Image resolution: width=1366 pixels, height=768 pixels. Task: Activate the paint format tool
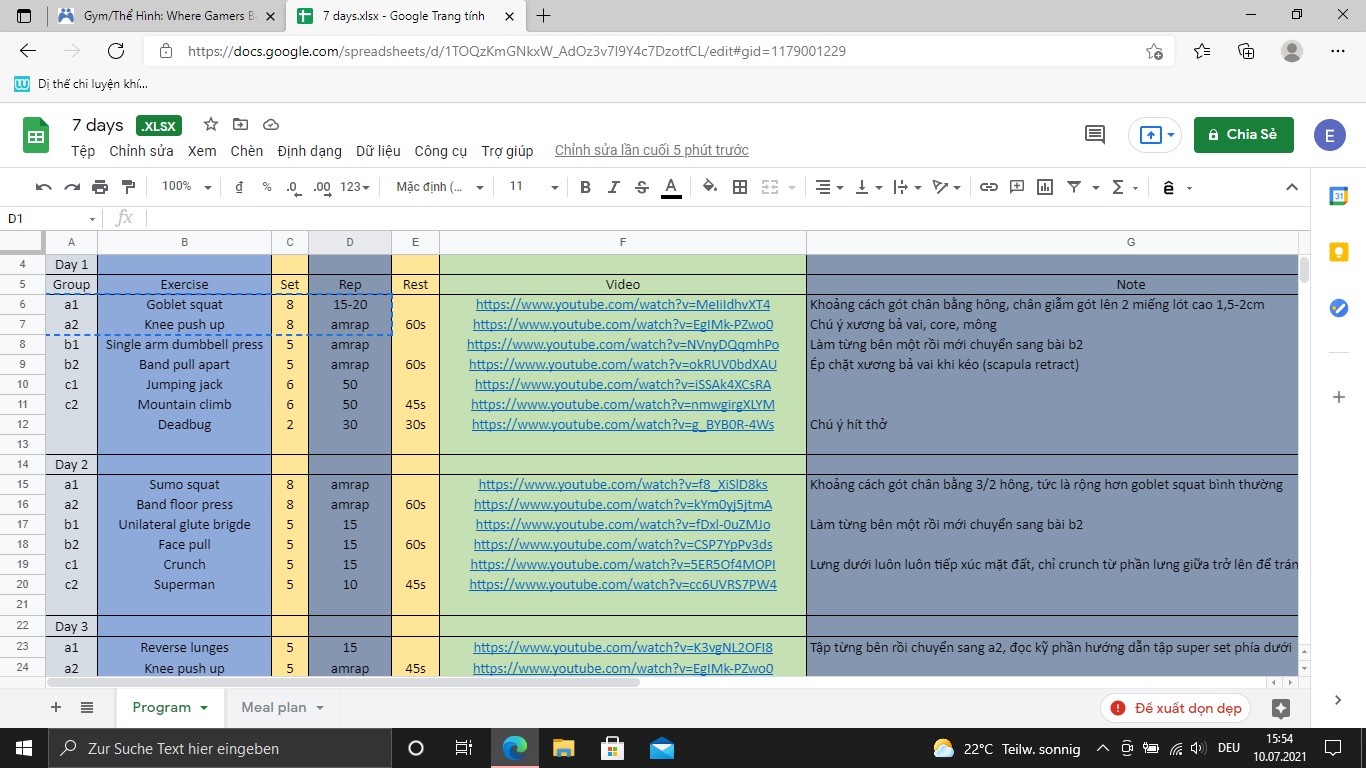pos(128,187)
